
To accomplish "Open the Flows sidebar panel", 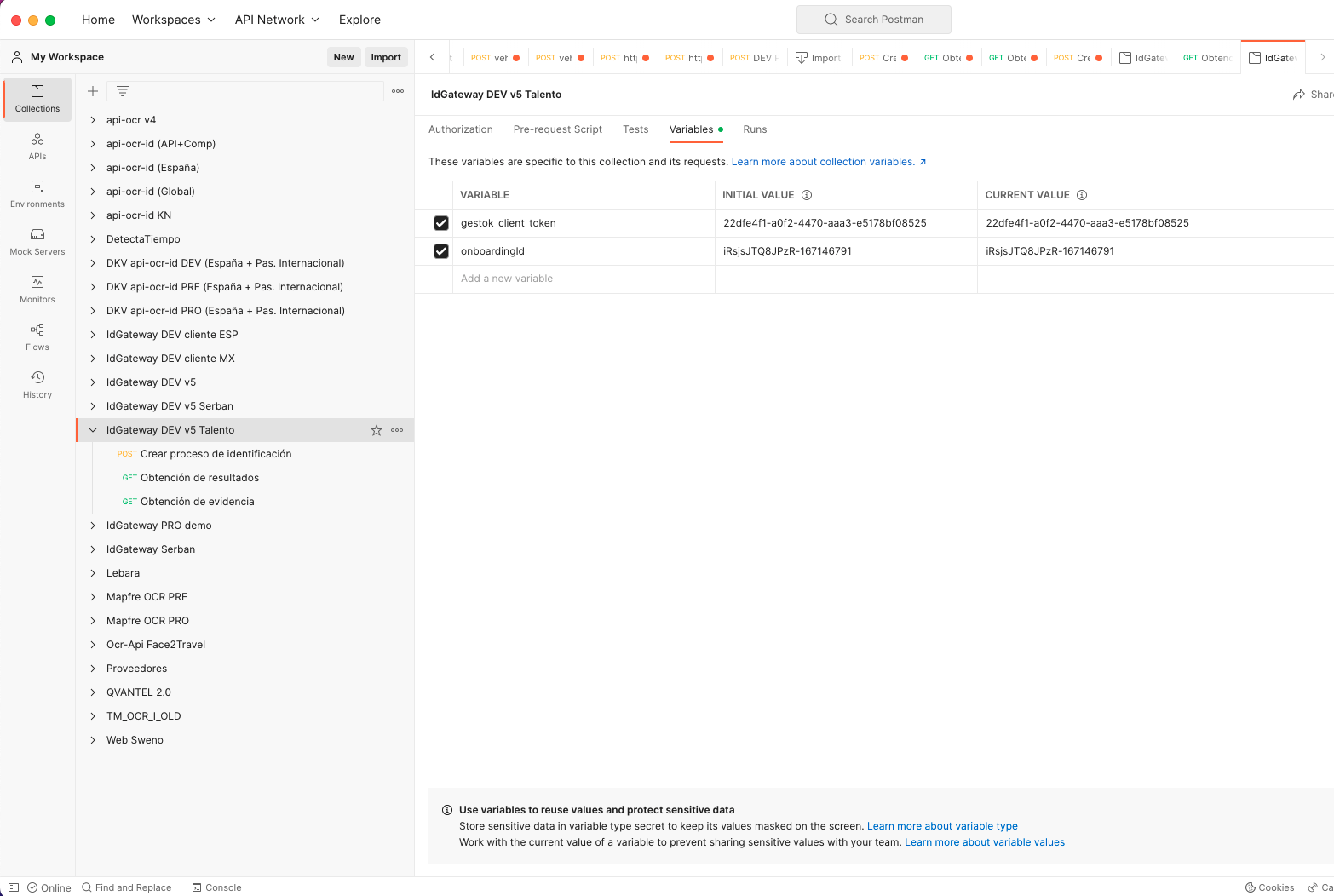I will point(37,336).
